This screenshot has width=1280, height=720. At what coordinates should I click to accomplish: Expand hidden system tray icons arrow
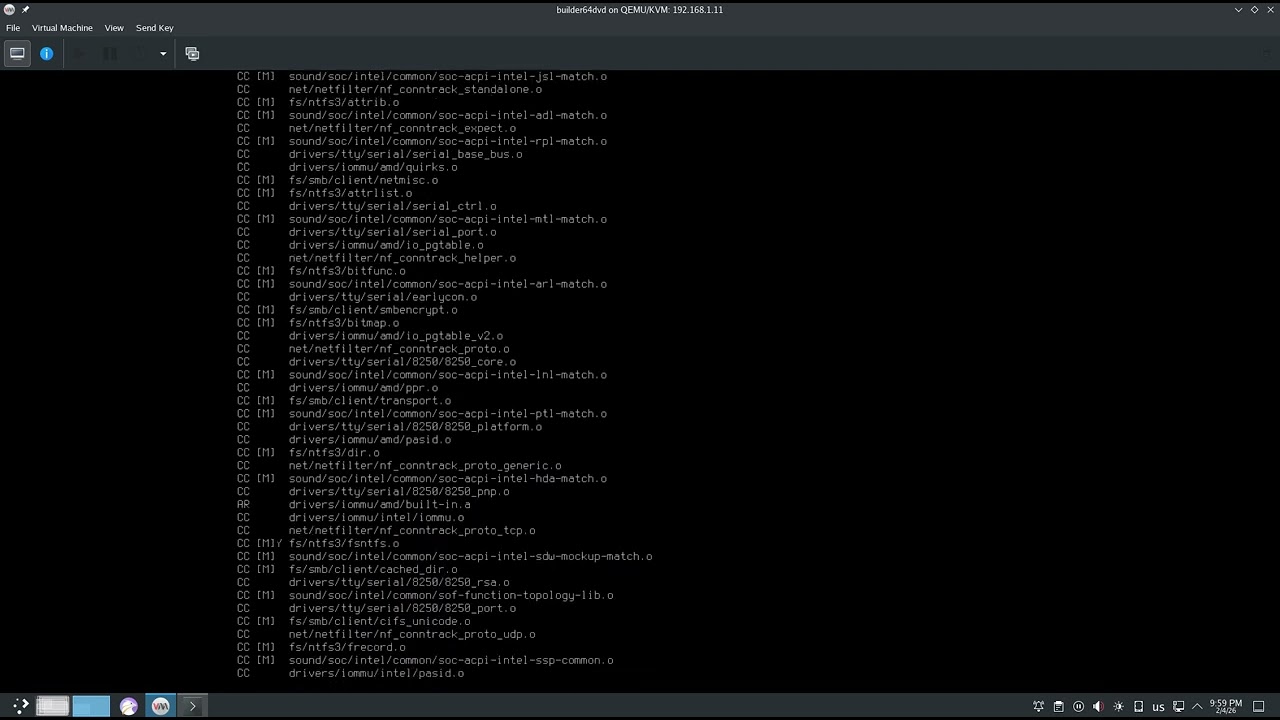click(1197, 706)
